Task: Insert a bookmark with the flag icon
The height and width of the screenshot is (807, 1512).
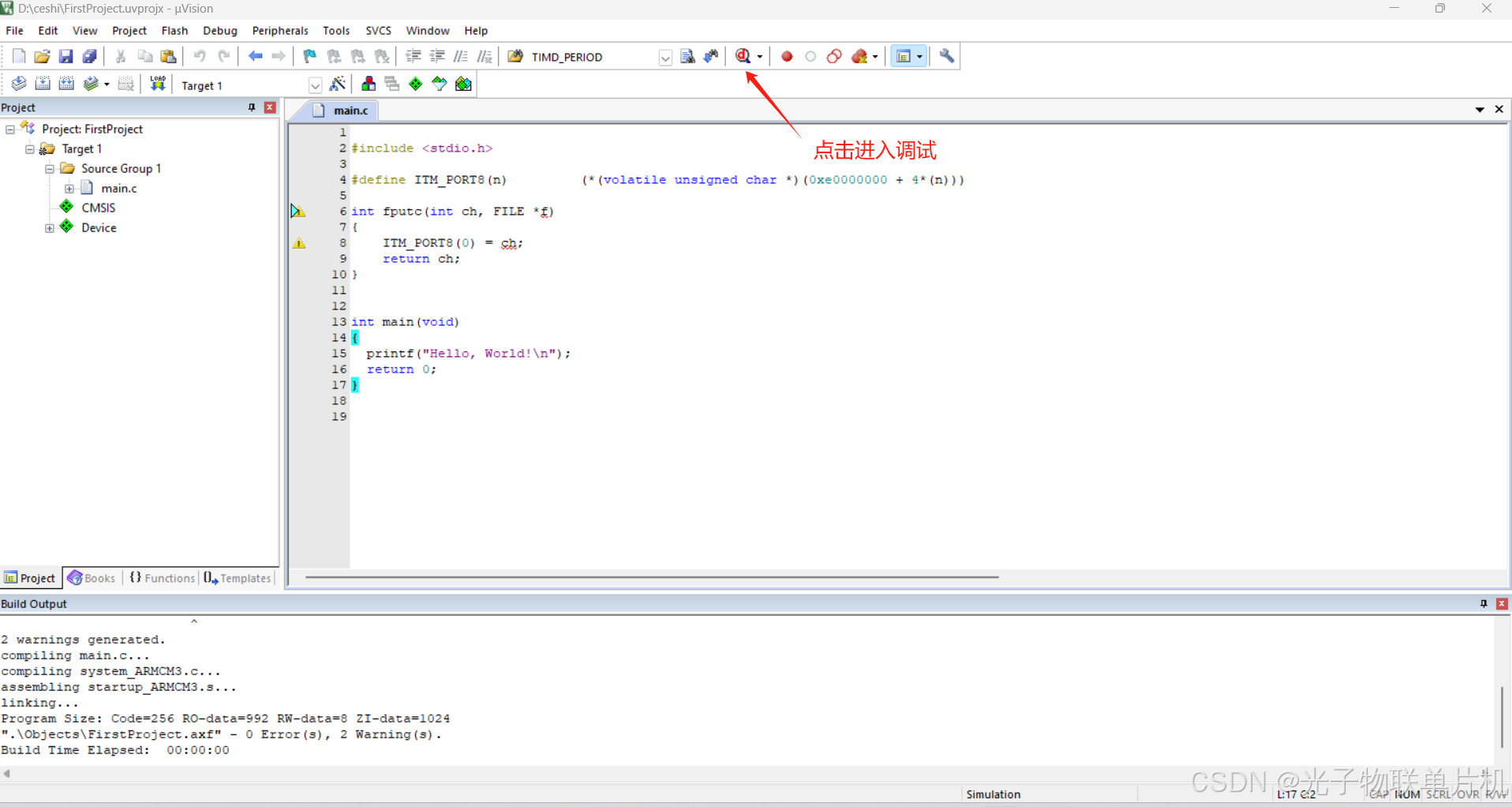Action: (310, 56)
